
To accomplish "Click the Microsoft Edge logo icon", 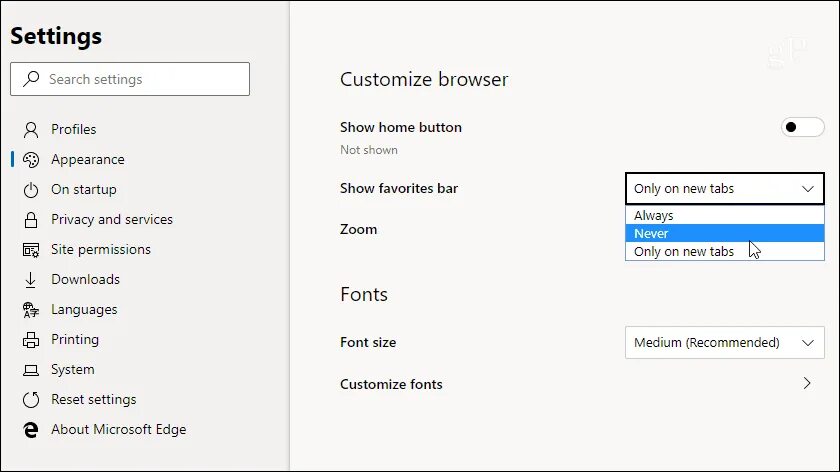I will point(31,430).
